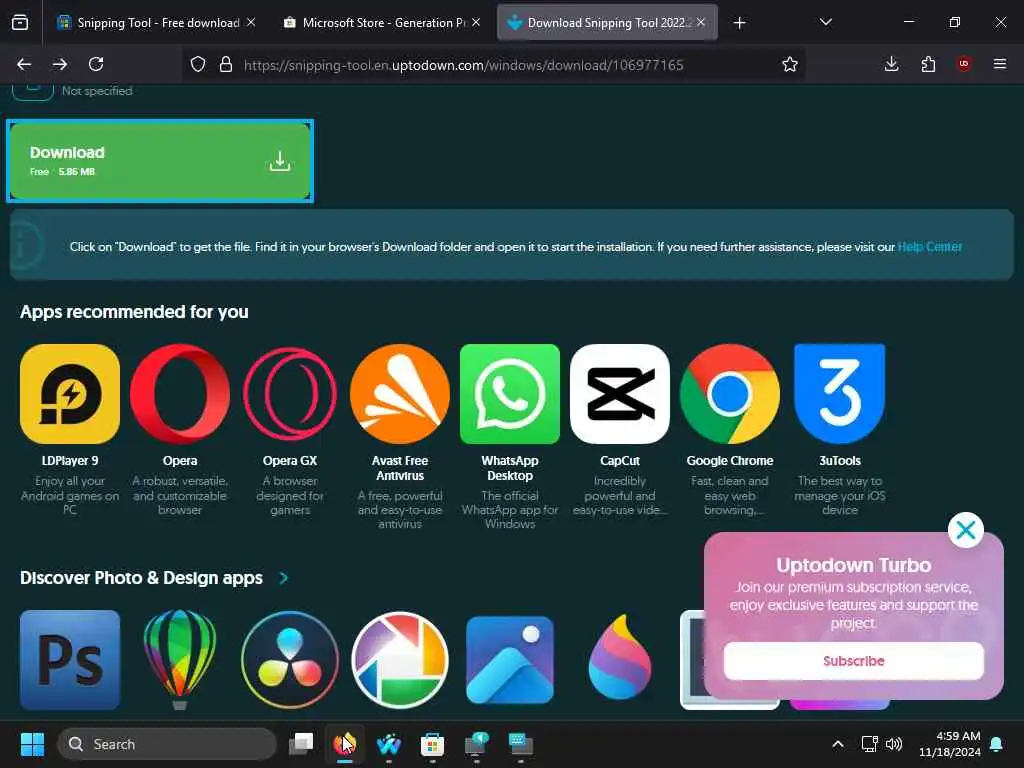Open the WhatsApp Desktop icon
This screenshot has height=768, width=1024.
(510, 394)
